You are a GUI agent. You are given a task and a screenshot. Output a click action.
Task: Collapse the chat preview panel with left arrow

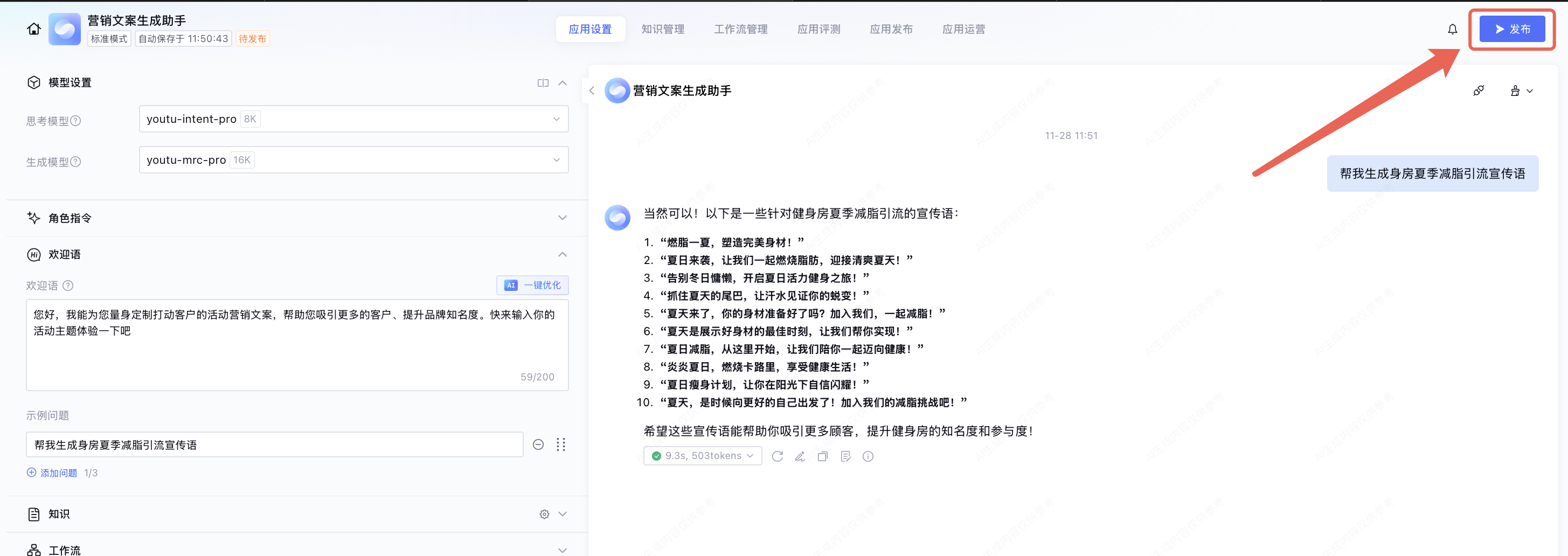point(592,91)
